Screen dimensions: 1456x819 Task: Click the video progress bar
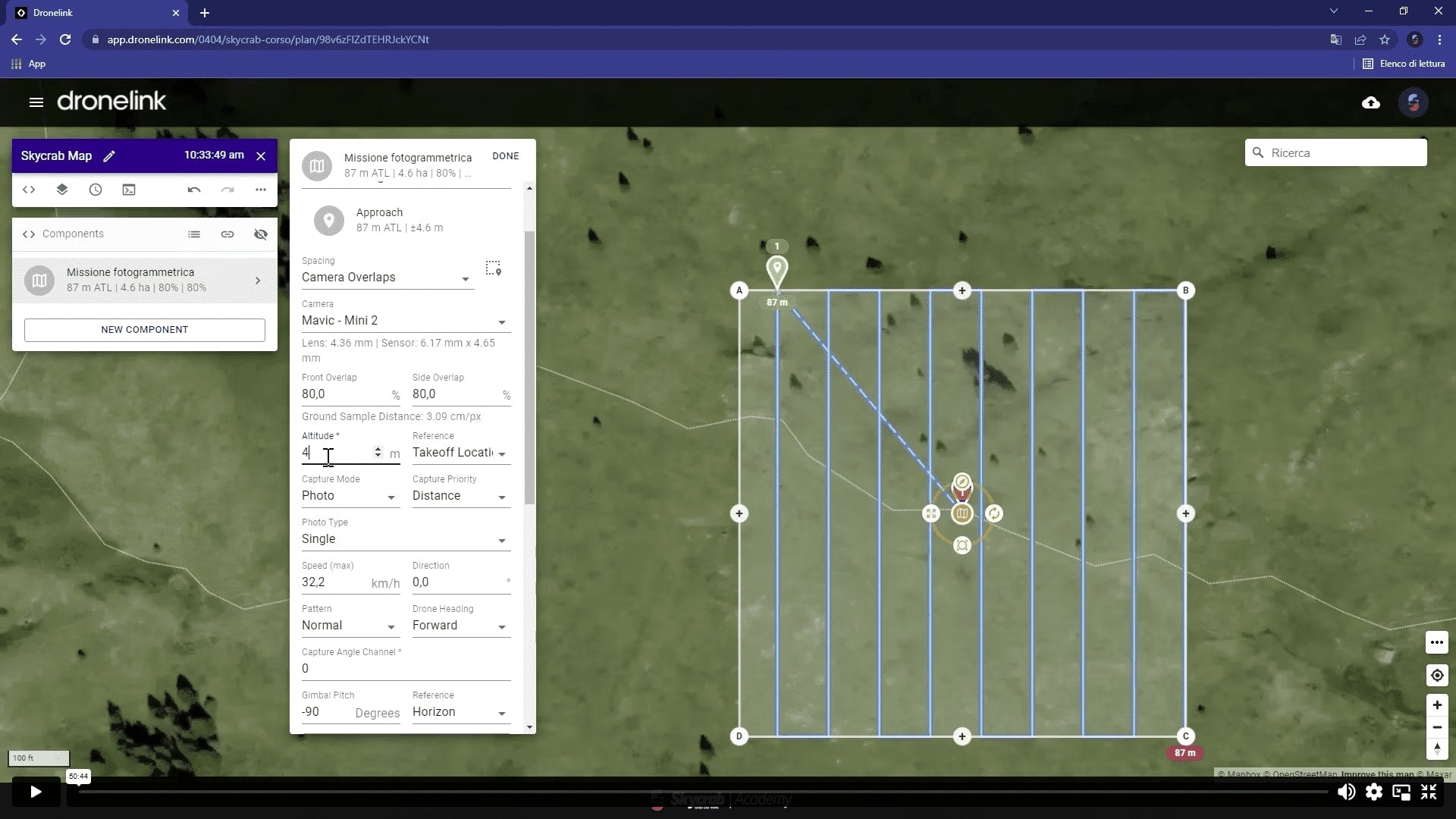click(682, 792)
